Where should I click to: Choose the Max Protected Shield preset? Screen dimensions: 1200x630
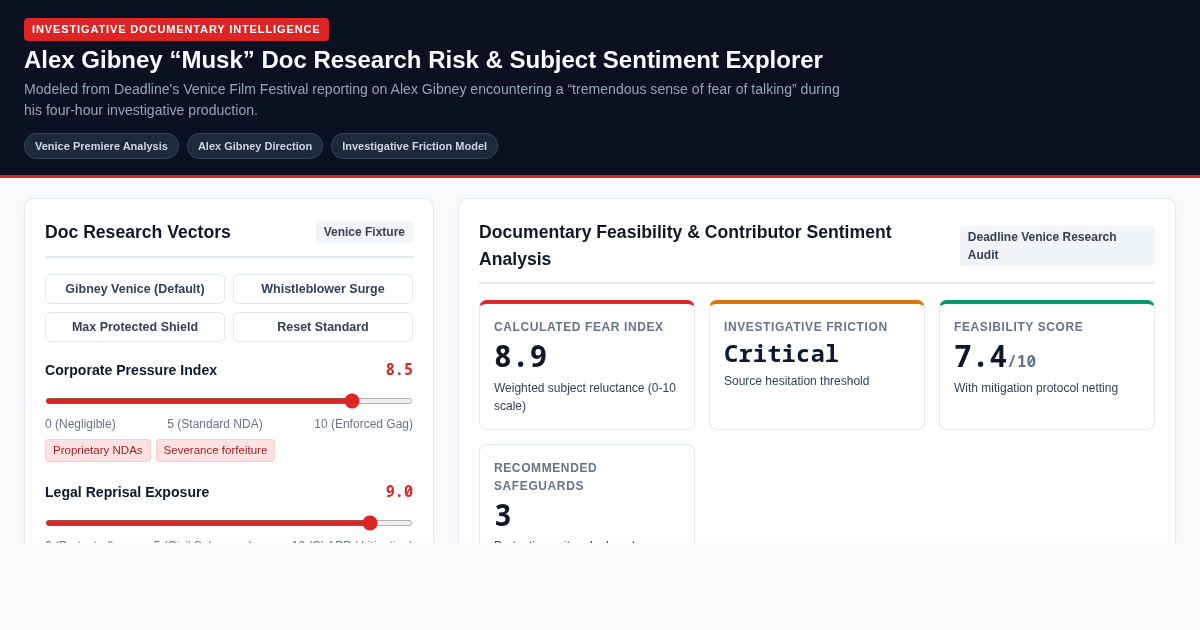coord(135,327)
